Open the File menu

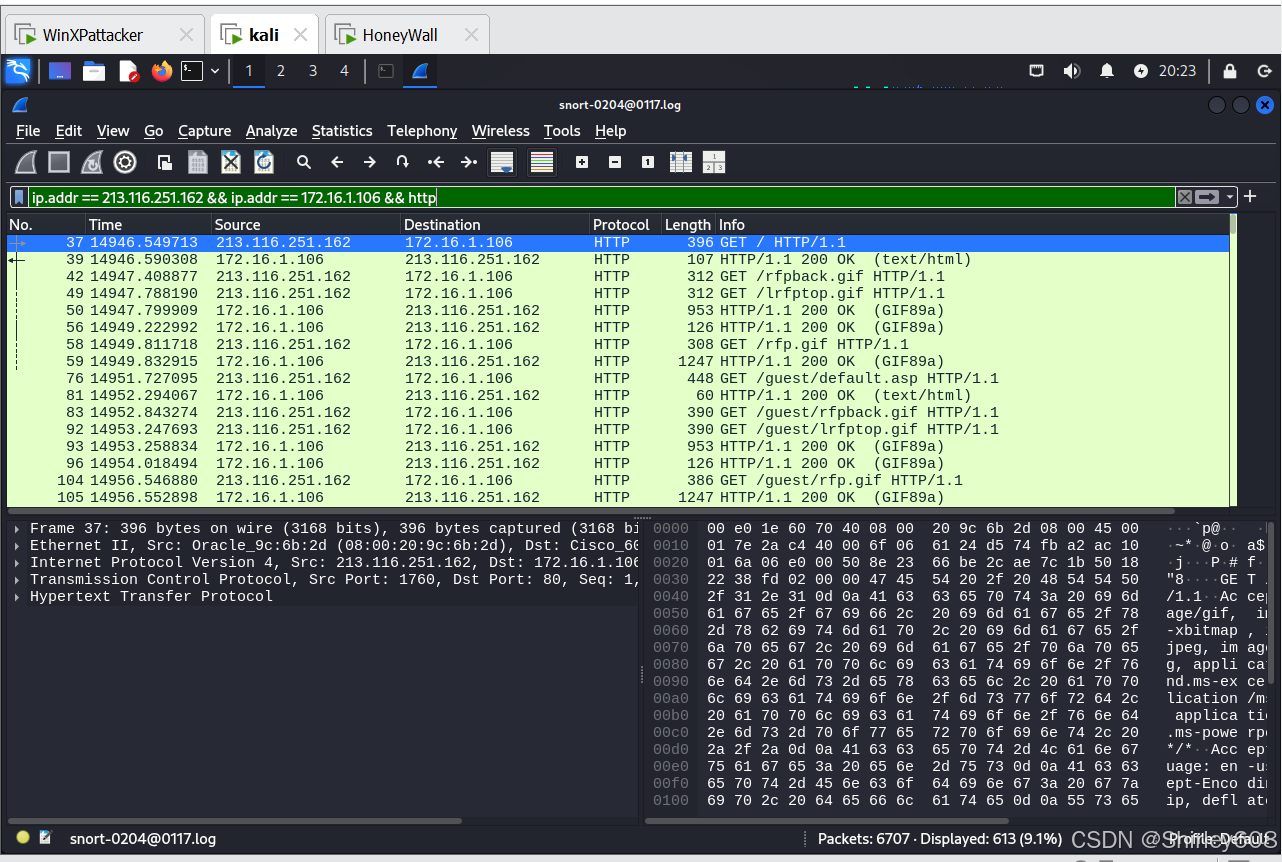tap(28, 131)
